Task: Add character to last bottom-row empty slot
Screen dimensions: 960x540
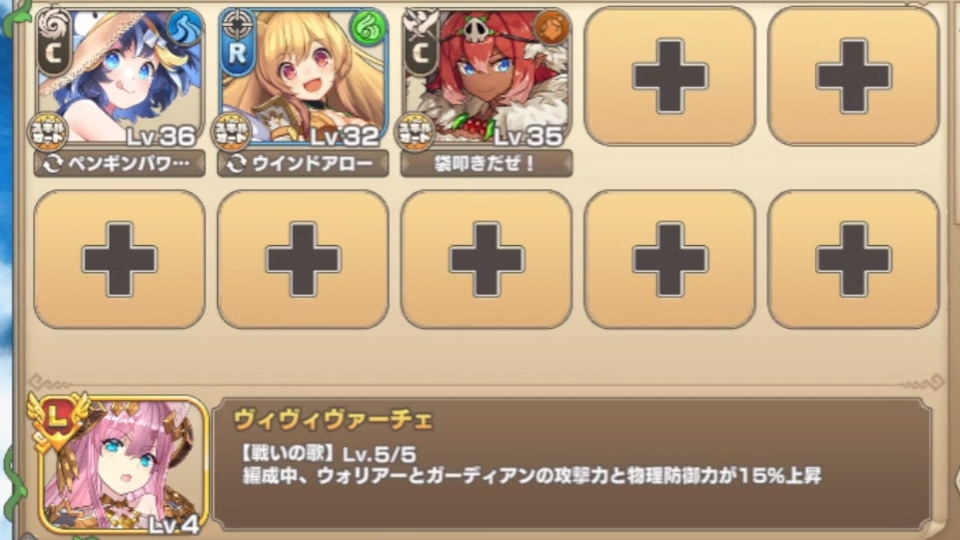Action: click(x=853, y=260)
